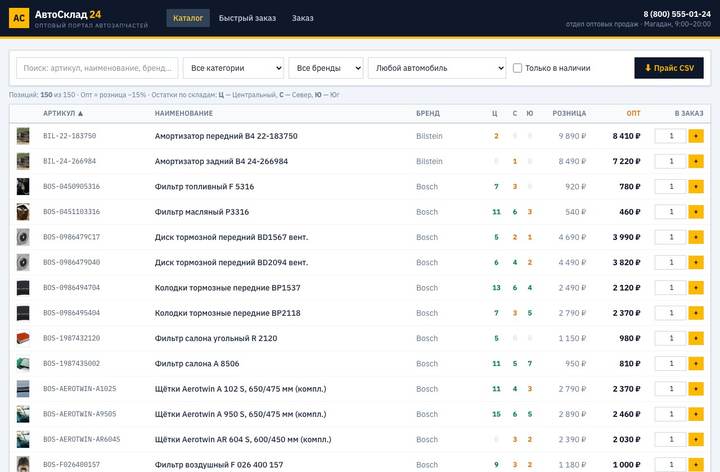Set quantity field for Амортизатор передний B4
The height and width of the screenshot is (472, 720).
coord(670,136)
